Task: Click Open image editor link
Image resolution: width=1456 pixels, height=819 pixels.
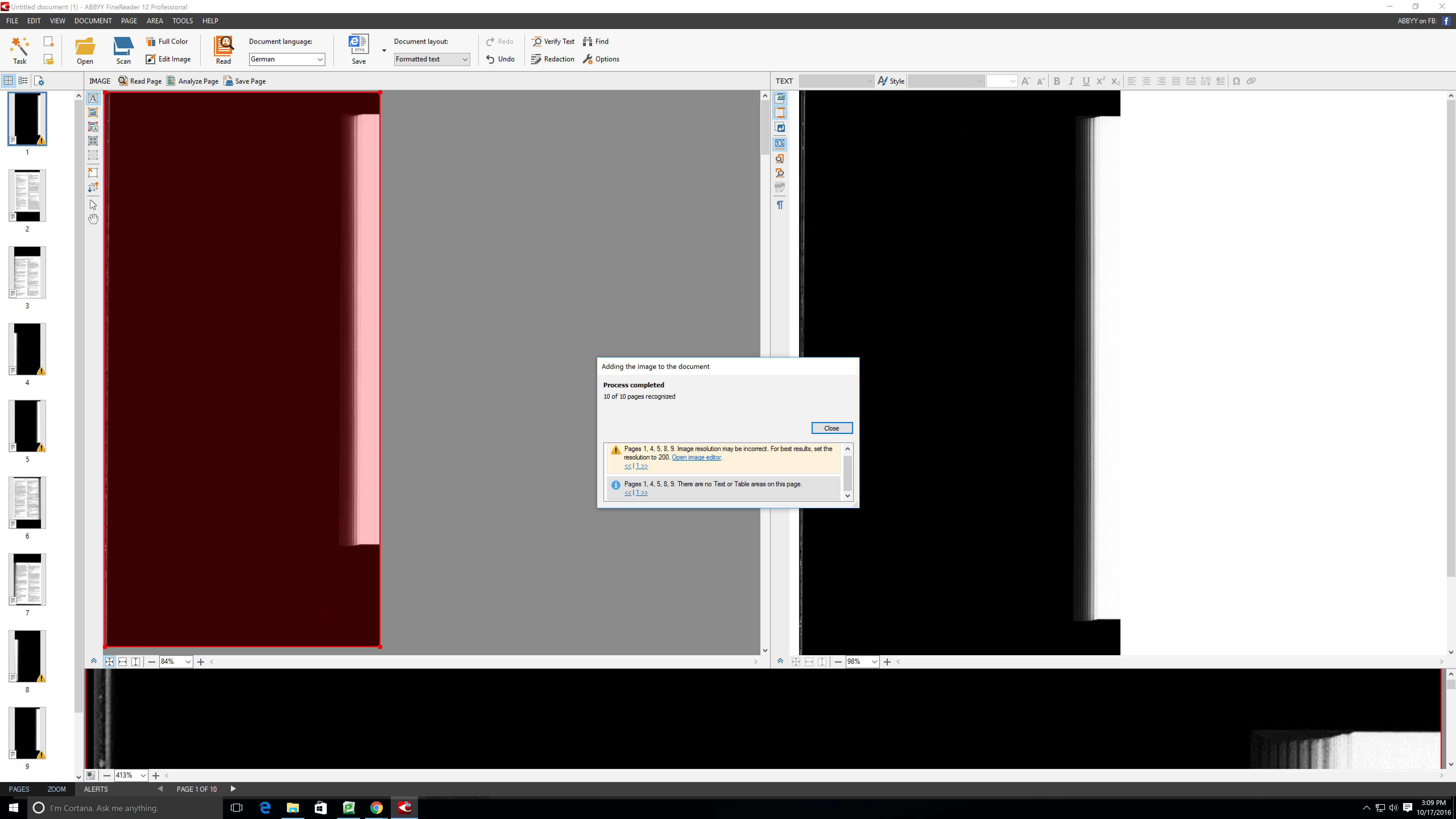Action: click(696, 457)
